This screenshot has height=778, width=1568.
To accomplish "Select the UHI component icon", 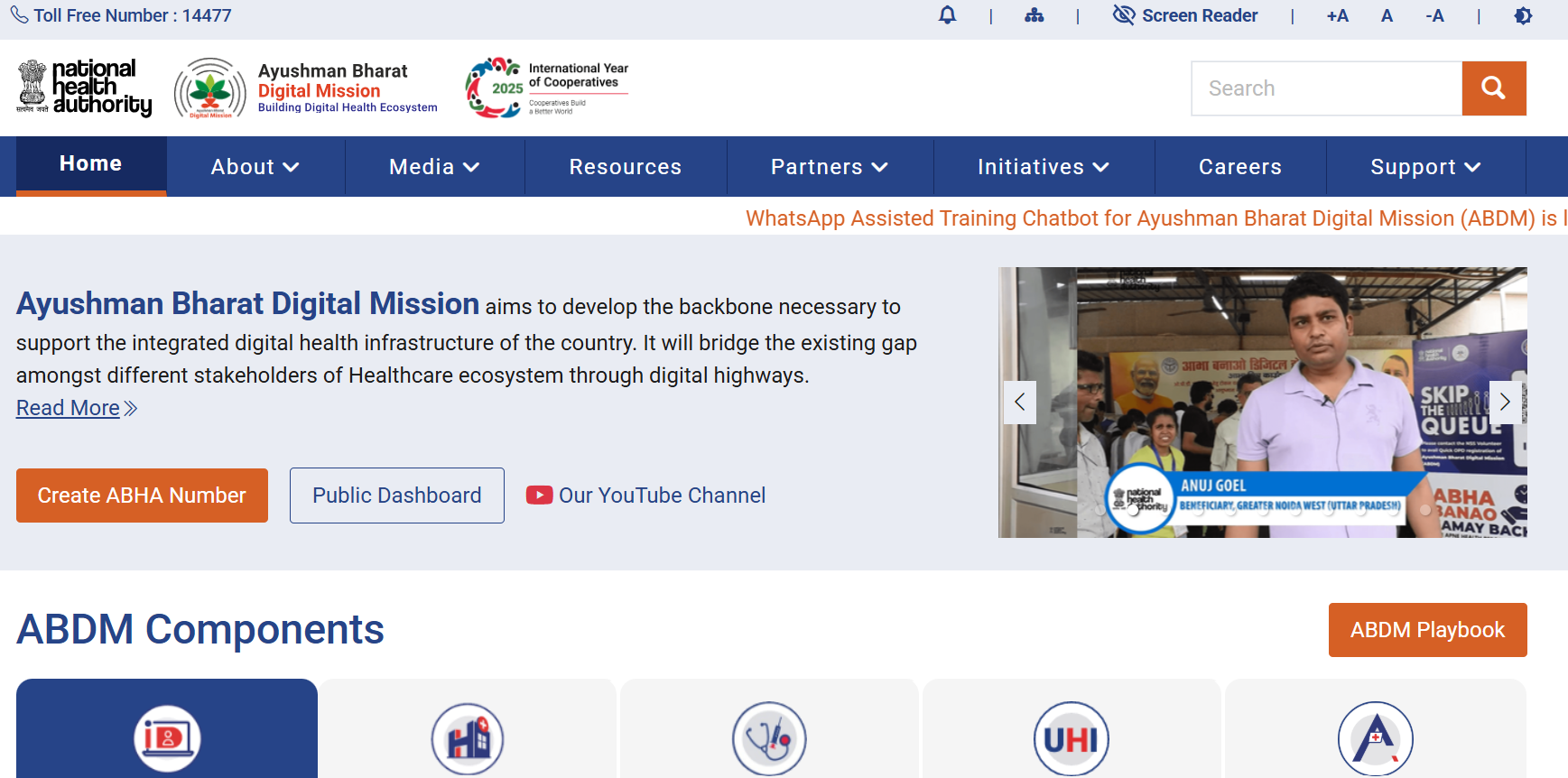I will coord(1072,738).
